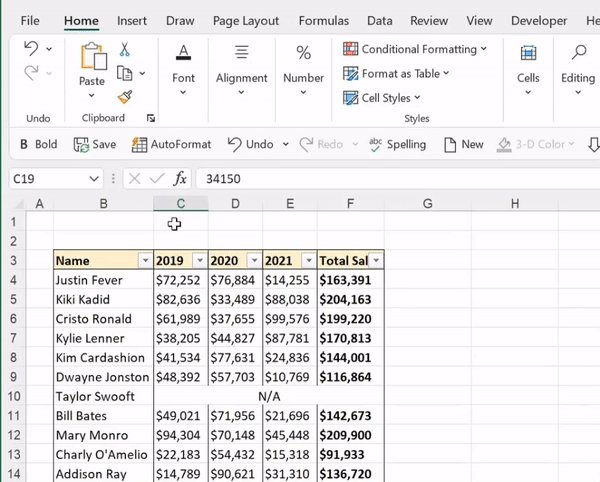Switch to the Data tab
The height and width of the screenshot is (482, 600).
(380, 21)
